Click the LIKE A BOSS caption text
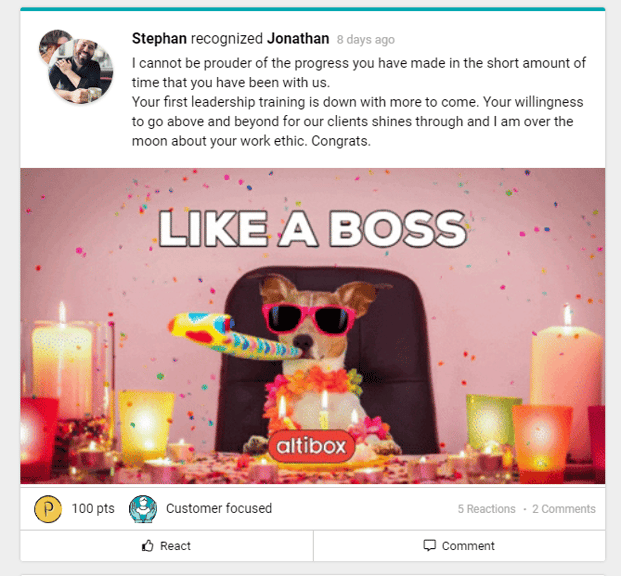This screenshot has height=576, width=621. (x=313, y=229)
